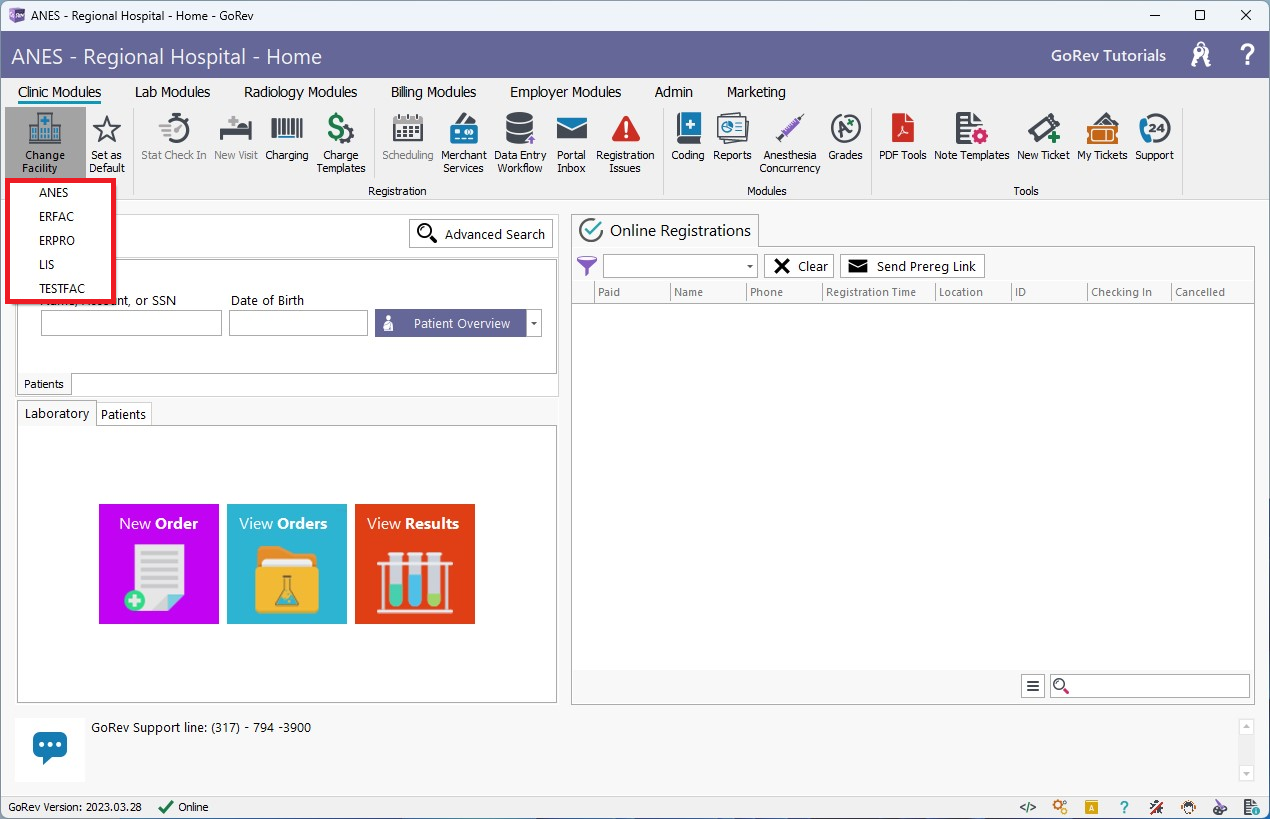Click the help question mark in header
The width and height of the screenshot is (1270, 819).
click(x=1247, y=55)
